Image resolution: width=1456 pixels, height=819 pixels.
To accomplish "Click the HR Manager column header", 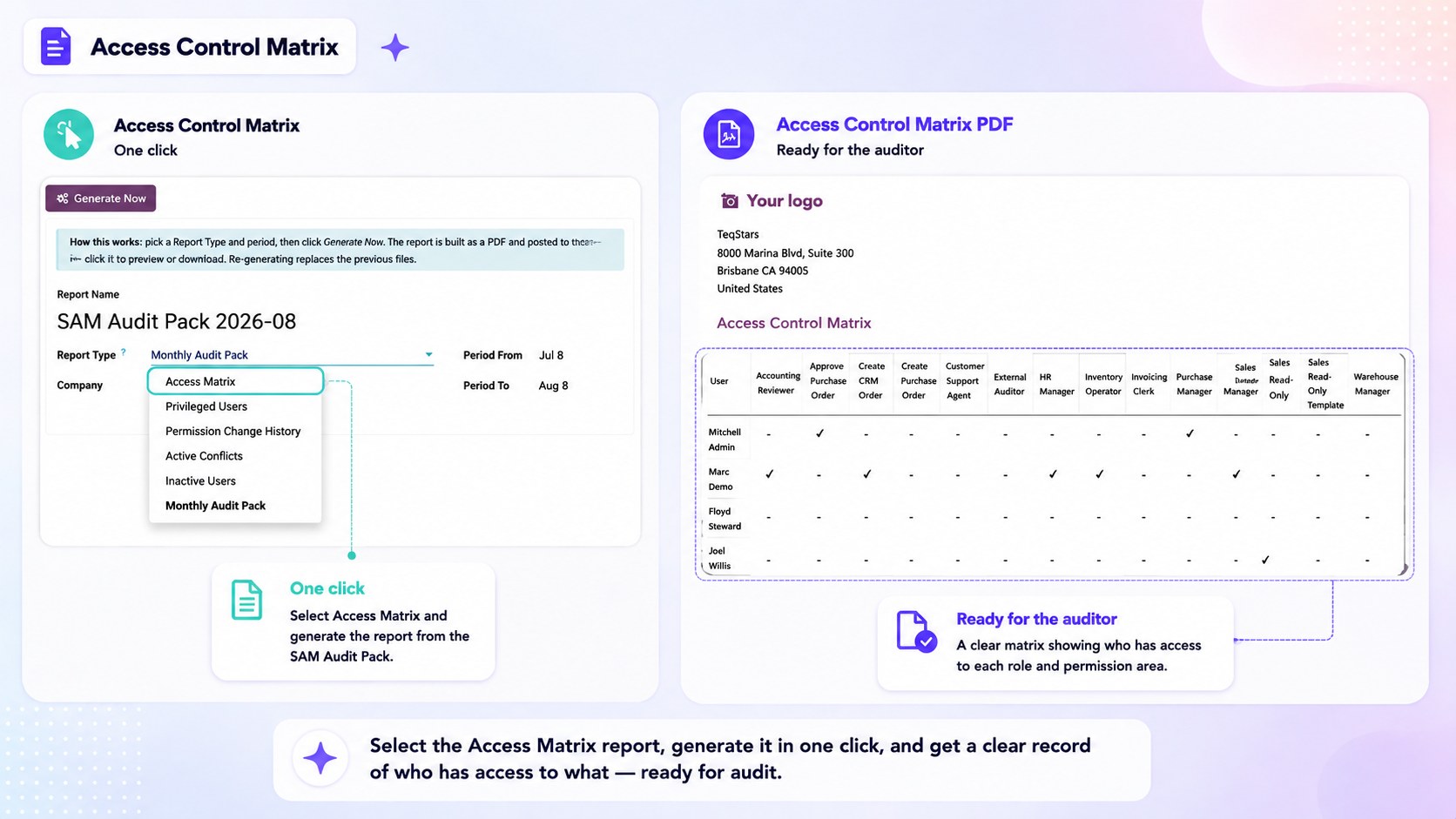I will click(1056, 384).
